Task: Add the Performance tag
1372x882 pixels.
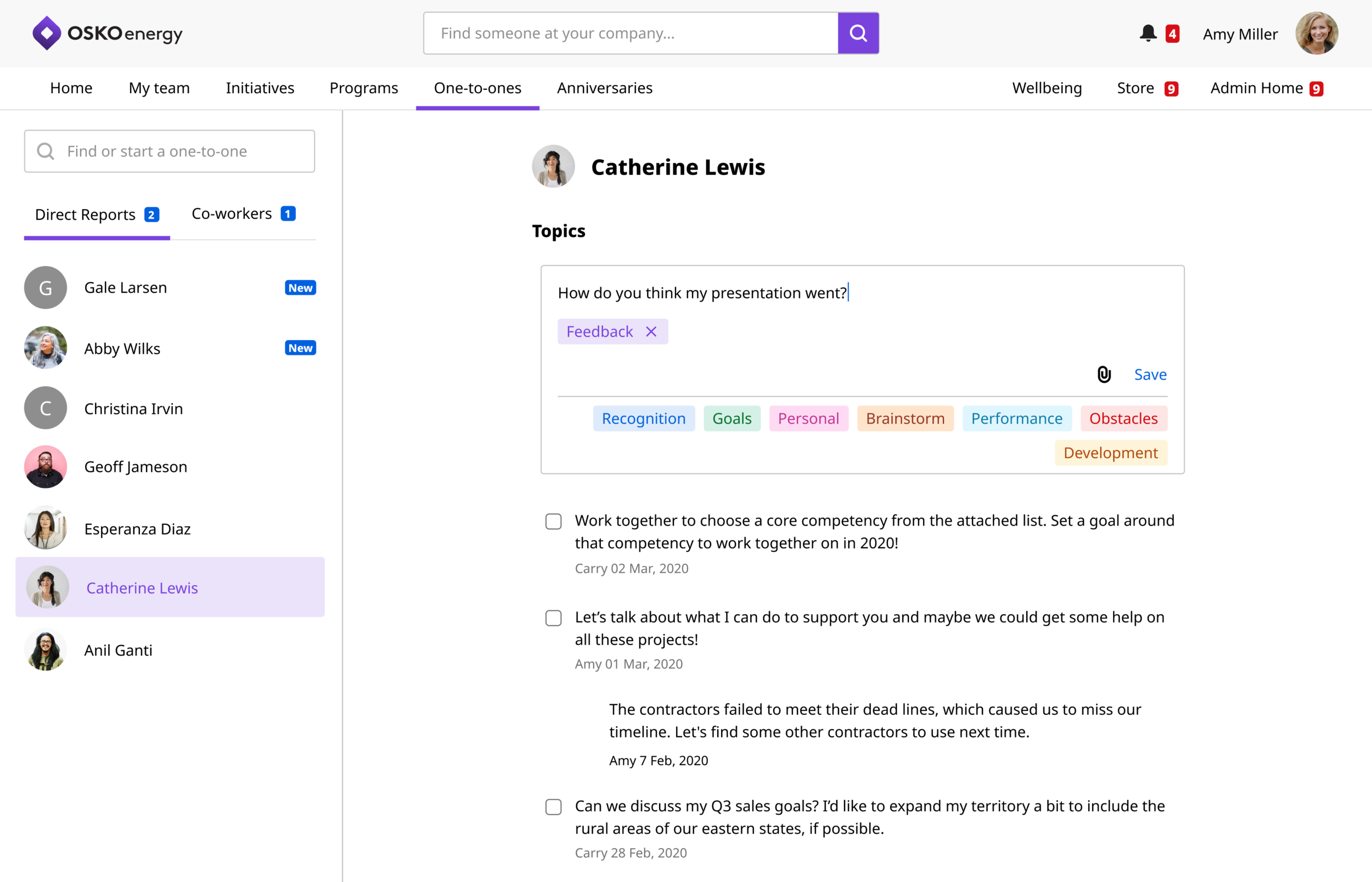Action: click(1017, 419)
